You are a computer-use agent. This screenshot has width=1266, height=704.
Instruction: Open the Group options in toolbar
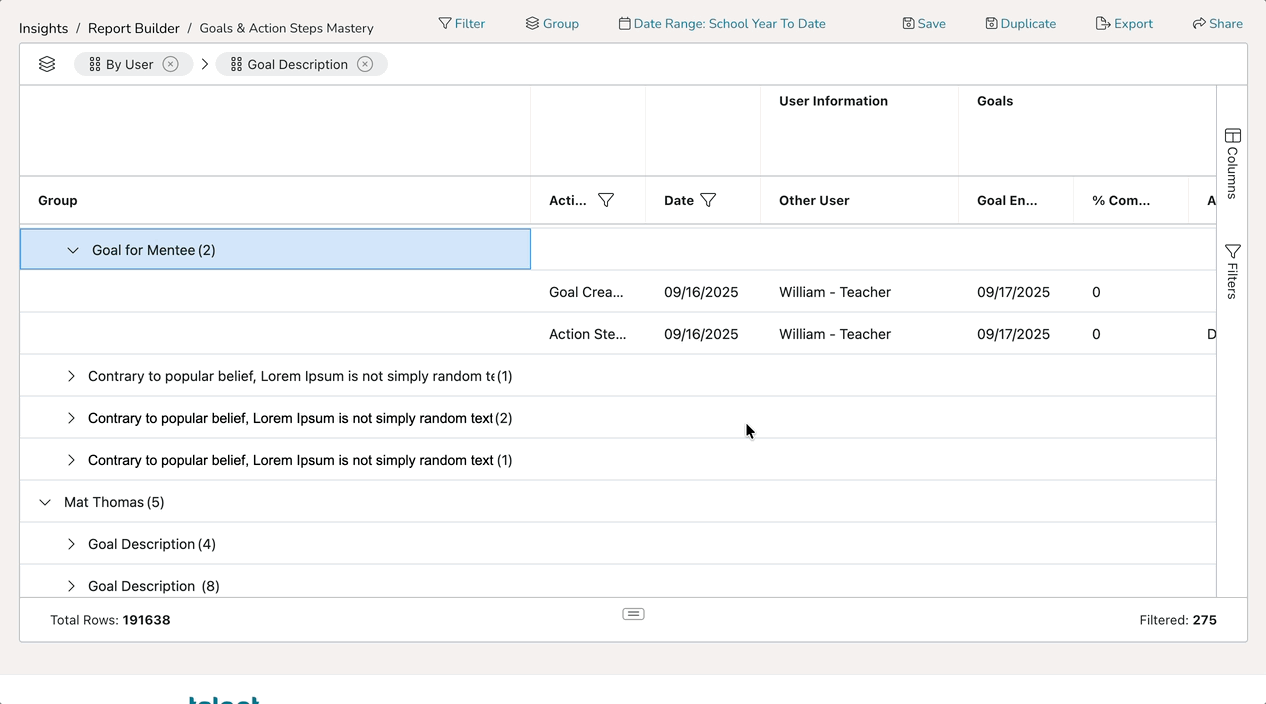(552, 23)
